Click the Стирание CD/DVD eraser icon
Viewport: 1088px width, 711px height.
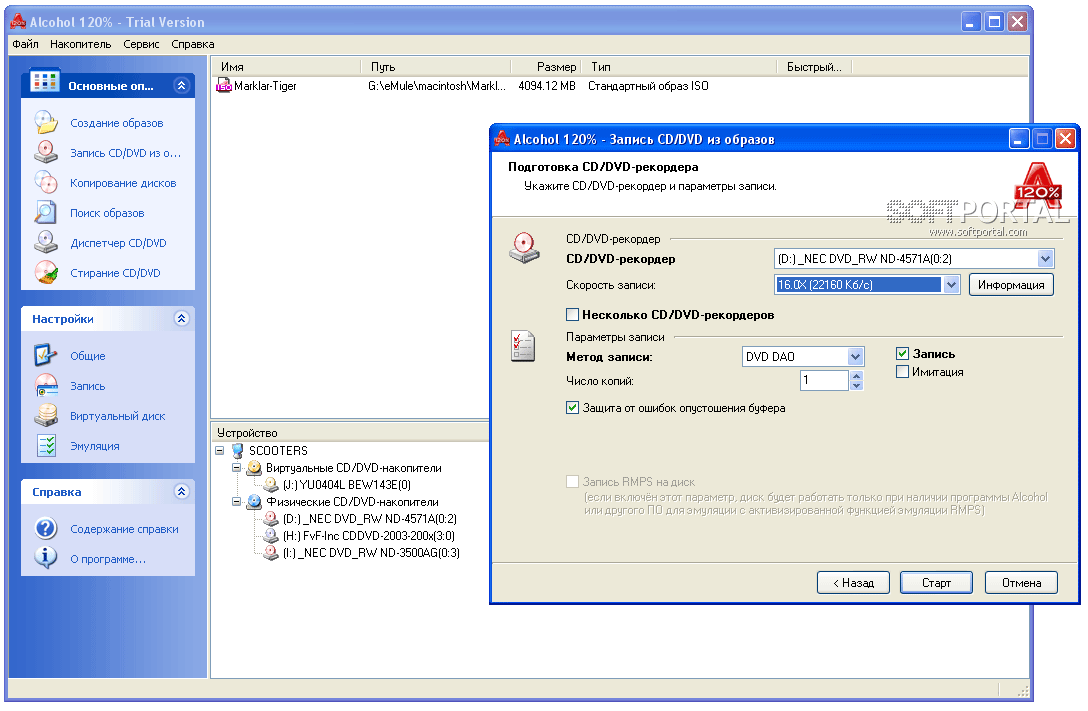pos(46,272)
